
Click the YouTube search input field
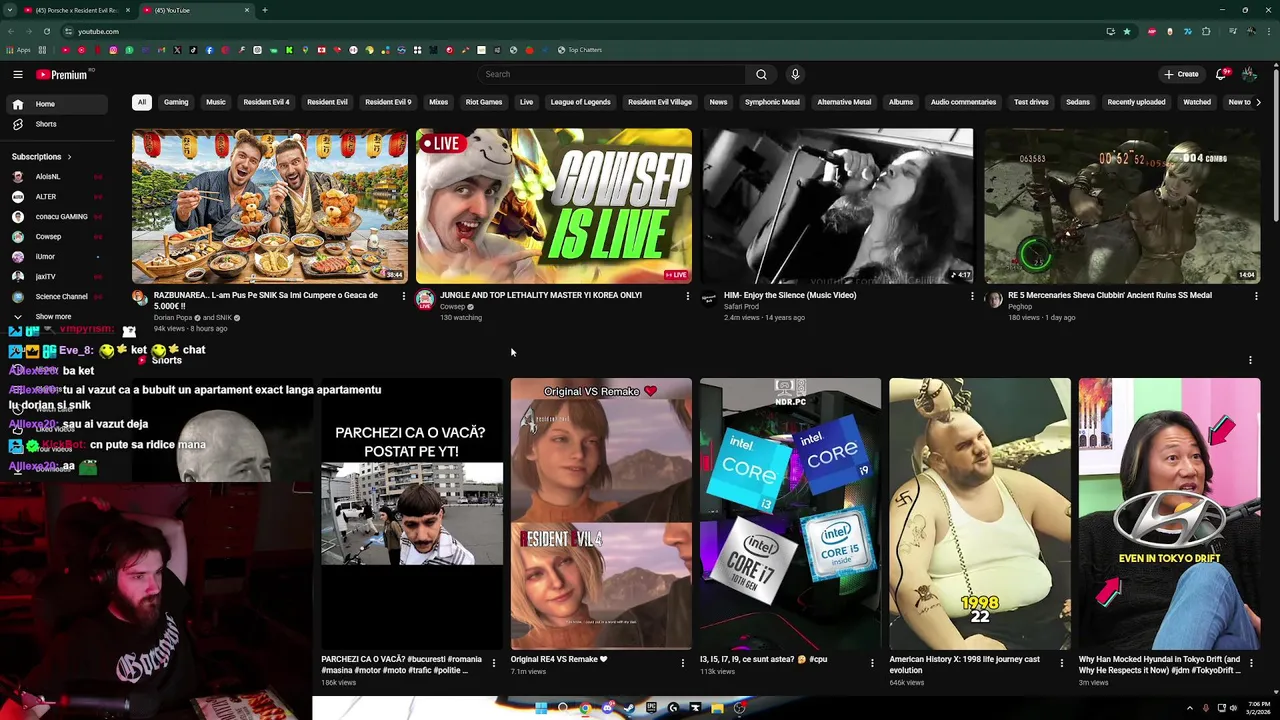pyautogui.click(x=612, y=74)
